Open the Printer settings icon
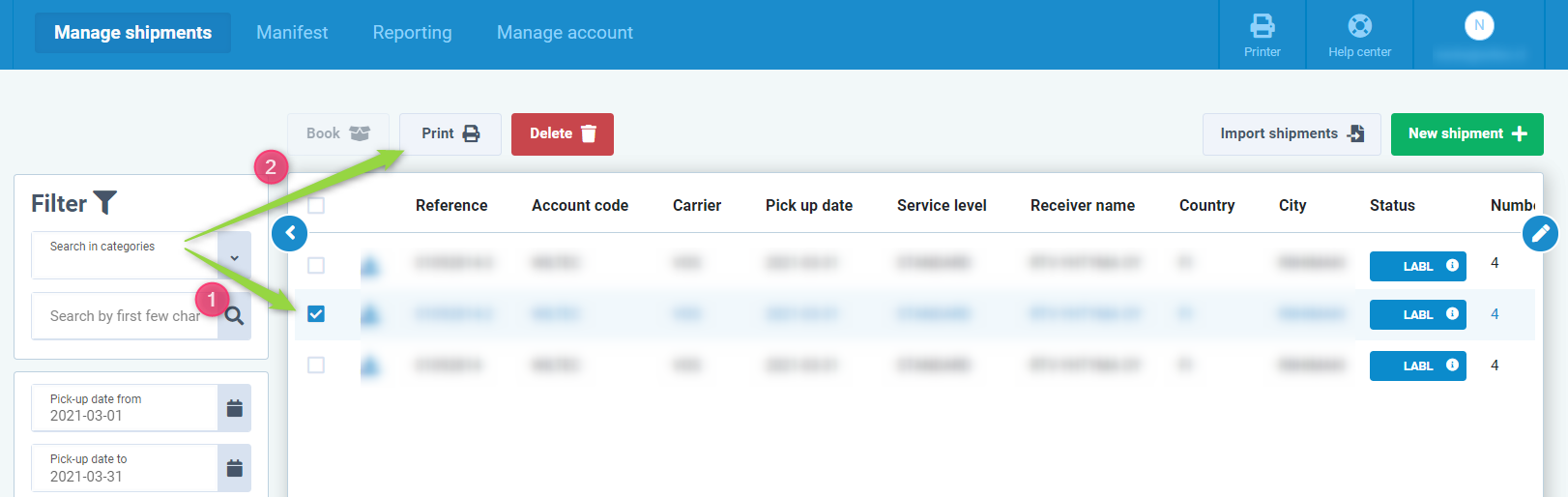The width and height of the screenshot is (1568, 497). 1262,26
